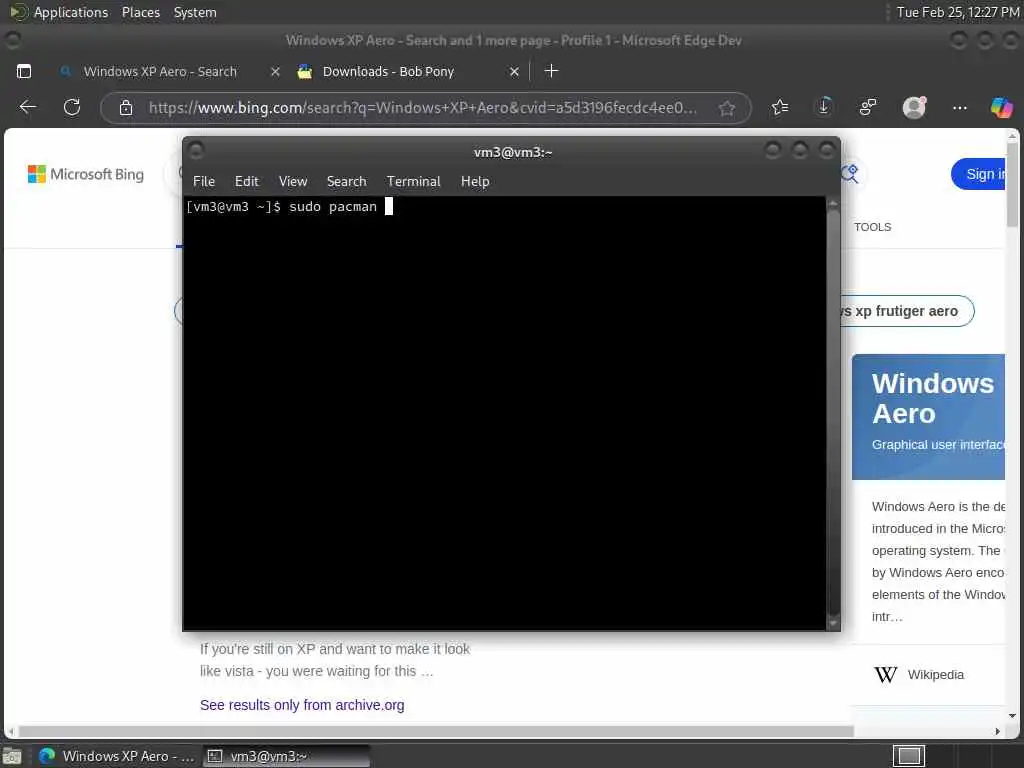
Task: Open Bing search TOOLS option
Action: pos(872,227)
